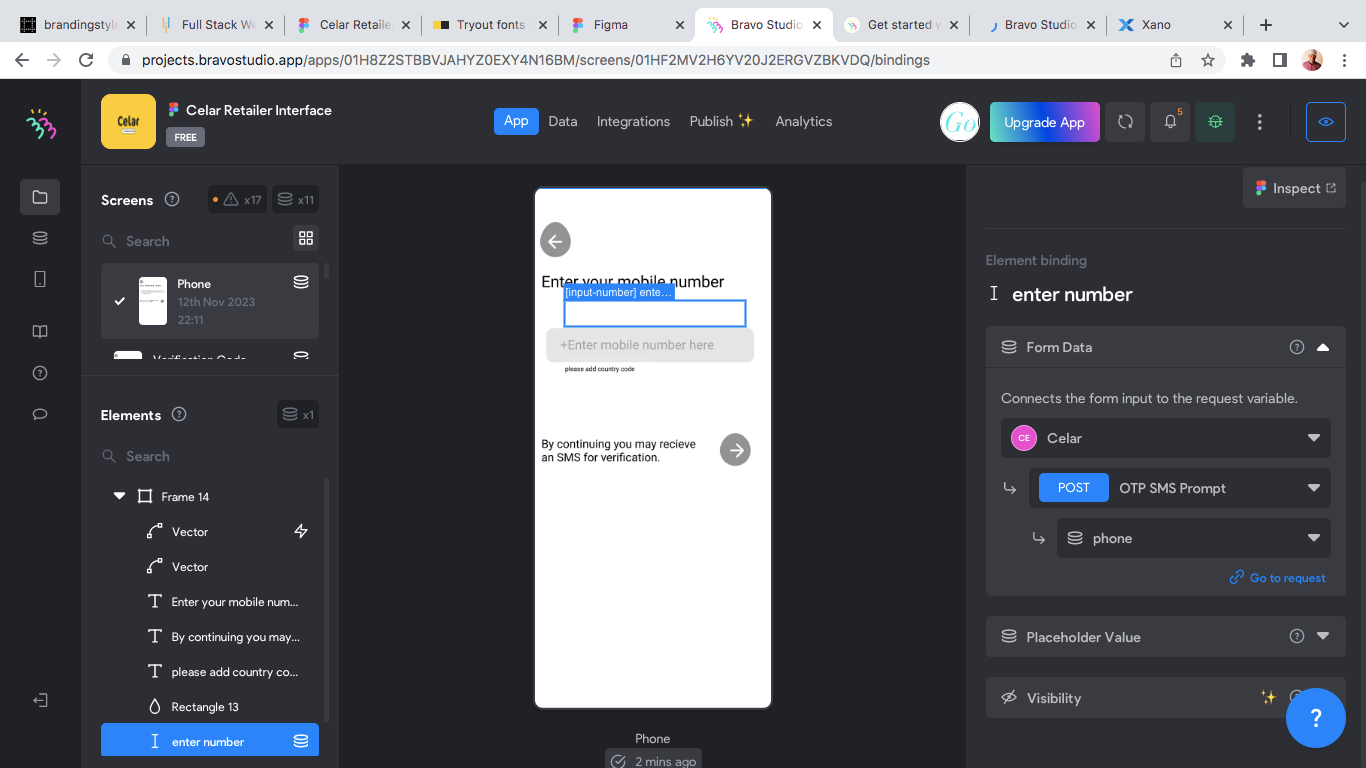1366x768 pixels.
Task: Toggle the x11 data bindings screens filter
Action: click(x=295, y=200)
